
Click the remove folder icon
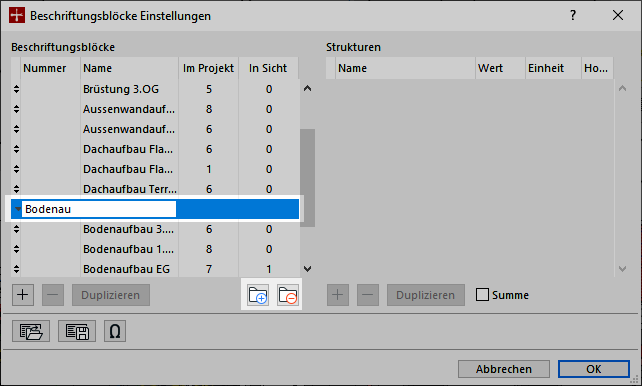288,295
